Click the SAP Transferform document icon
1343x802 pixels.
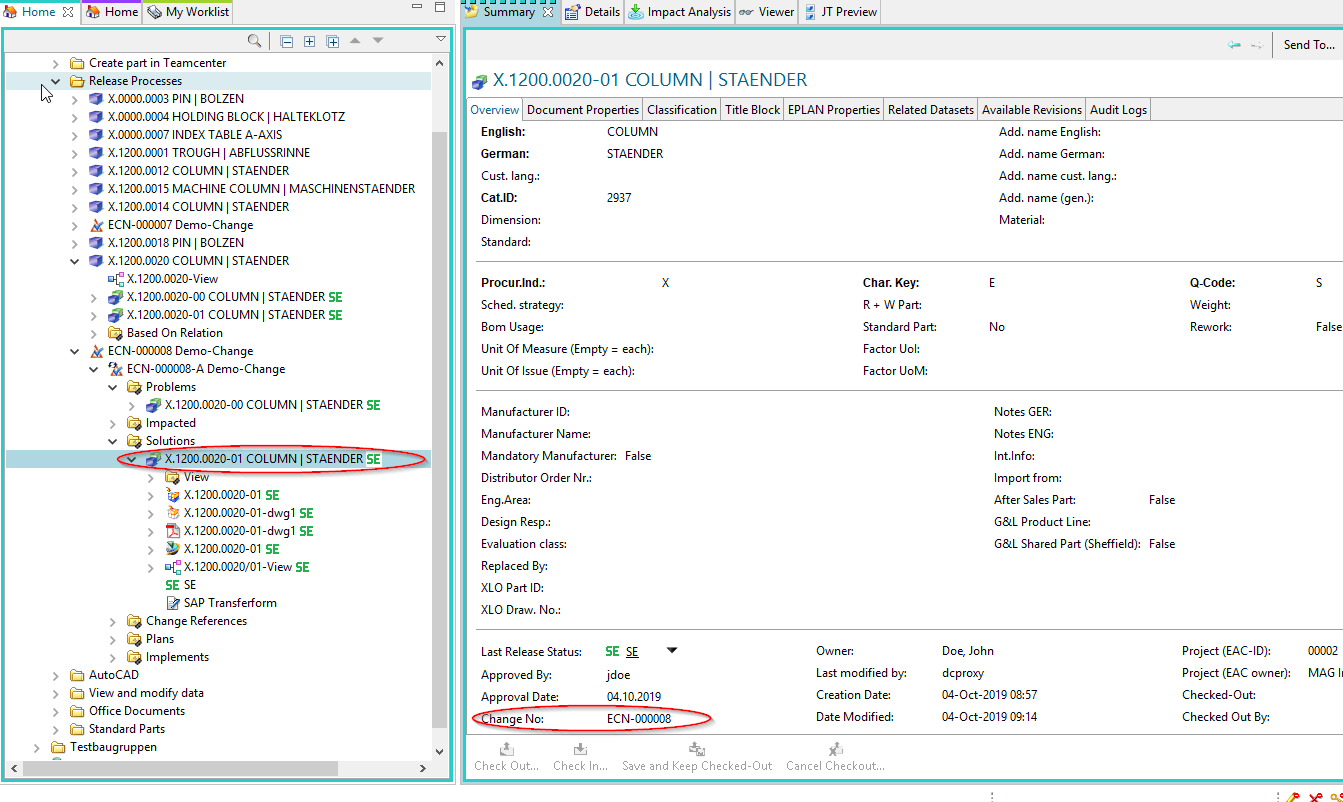[172, 603]
